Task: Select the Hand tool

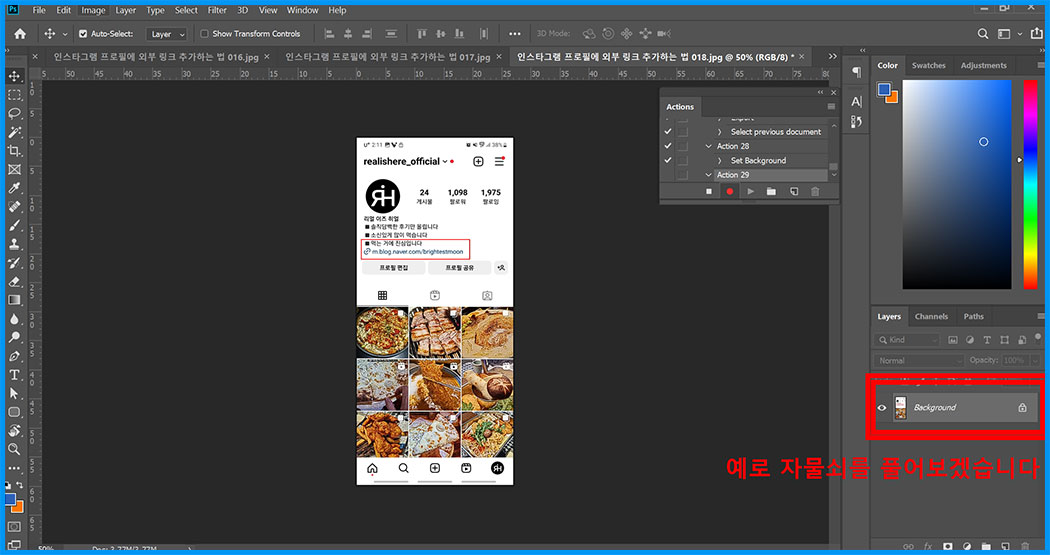Action: [x=14, y=430]
